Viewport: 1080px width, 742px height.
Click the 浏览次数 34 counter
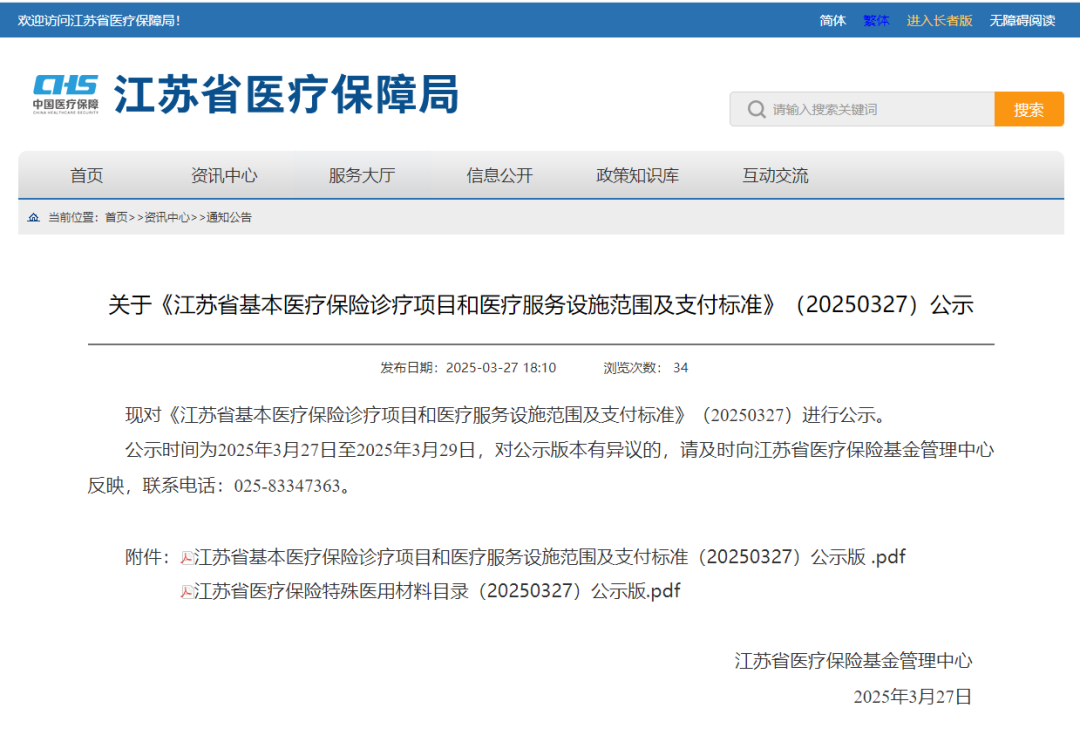(645, 368)
